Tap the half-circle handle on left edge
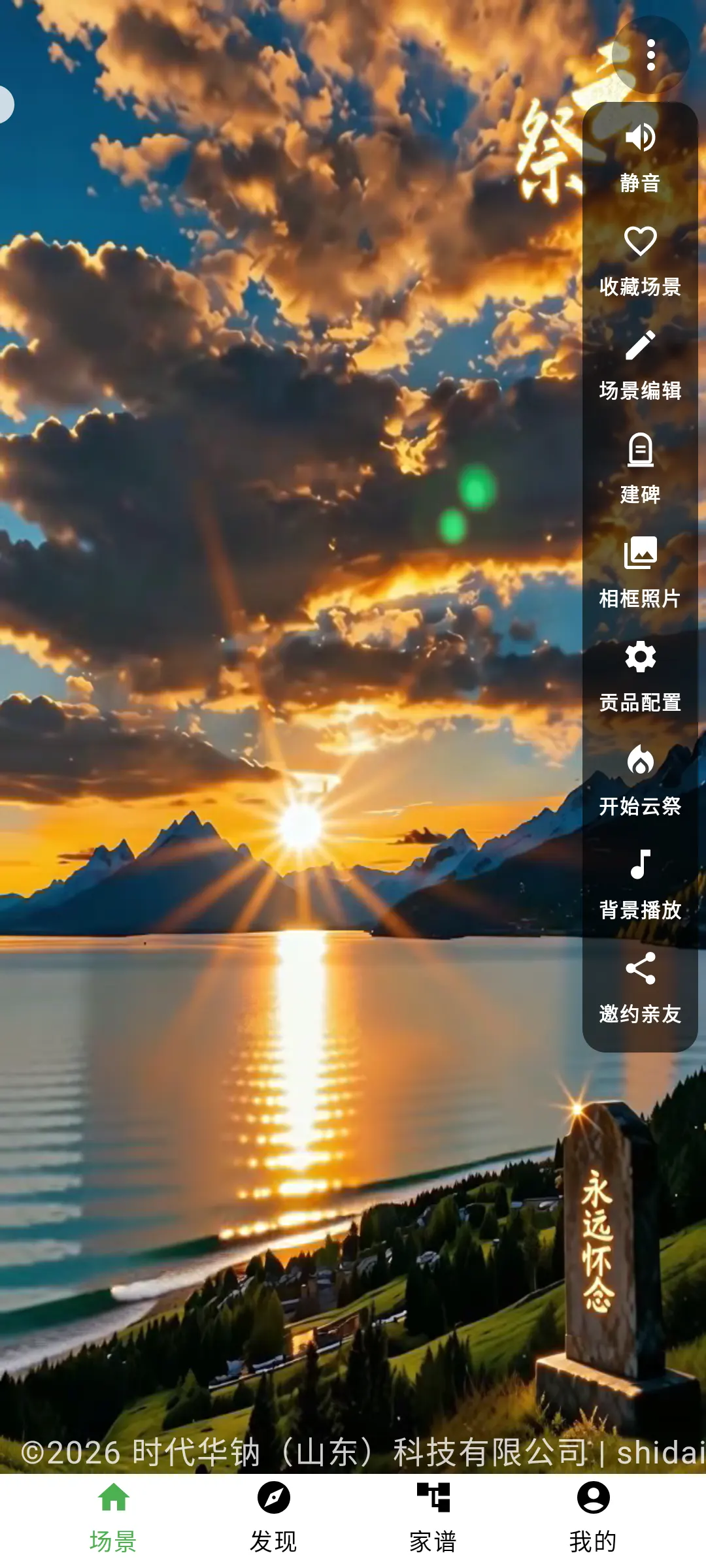706x1568 pixels. coord(5,105)
